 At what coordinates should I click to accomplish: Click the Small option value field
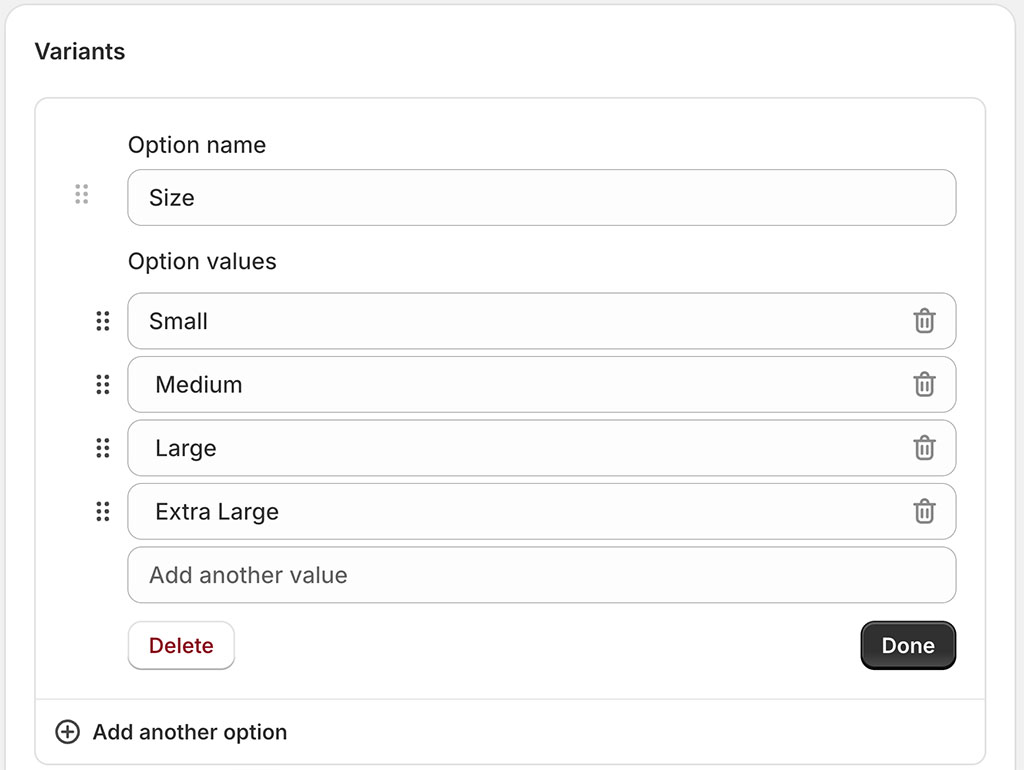500,321
